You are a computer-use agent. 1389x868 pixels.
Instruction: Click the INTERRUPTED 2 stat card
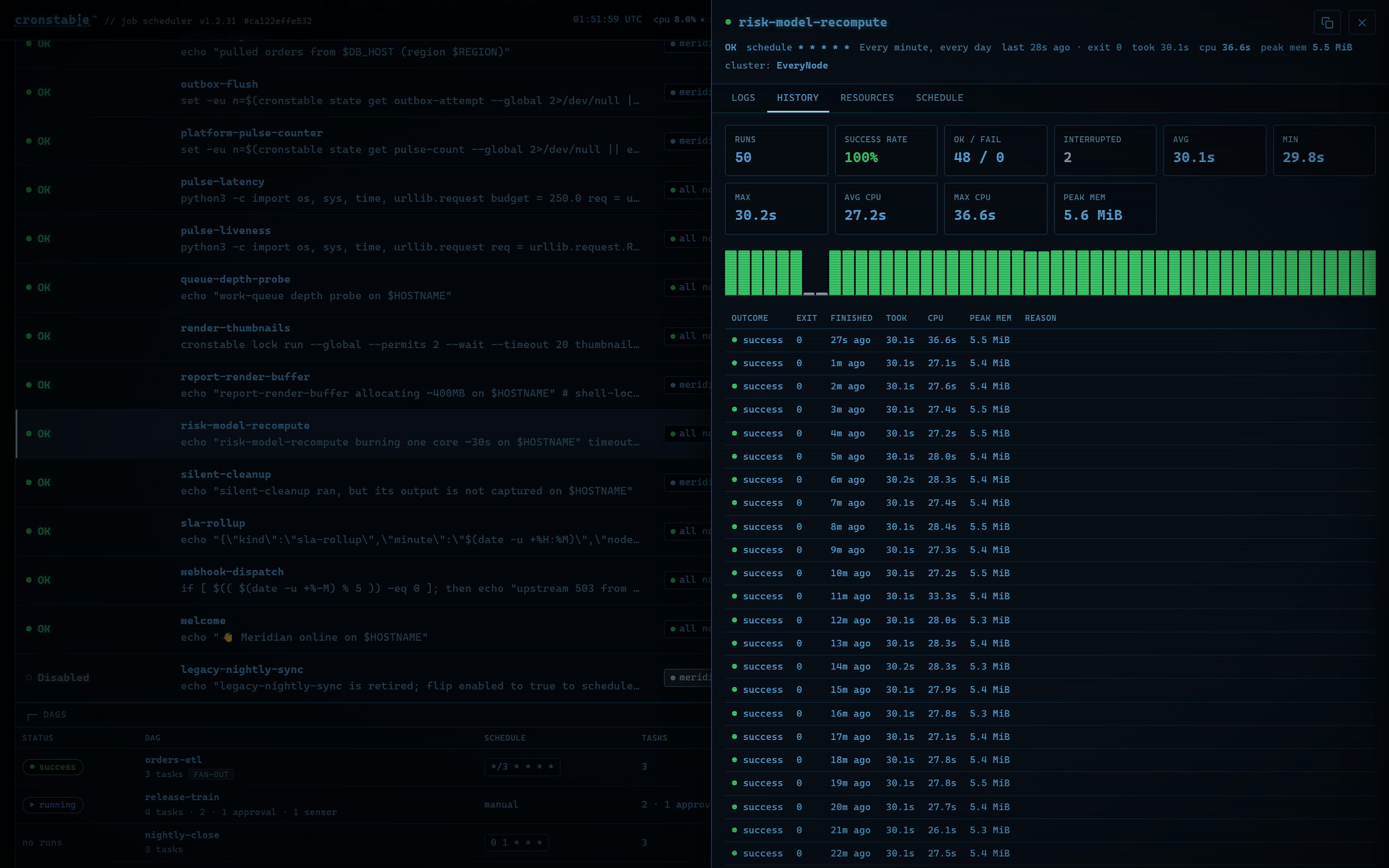[1105, 150]
